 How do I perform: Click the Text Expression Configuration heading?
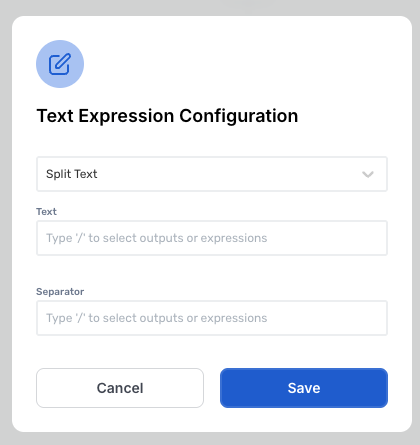click(167, 116)
